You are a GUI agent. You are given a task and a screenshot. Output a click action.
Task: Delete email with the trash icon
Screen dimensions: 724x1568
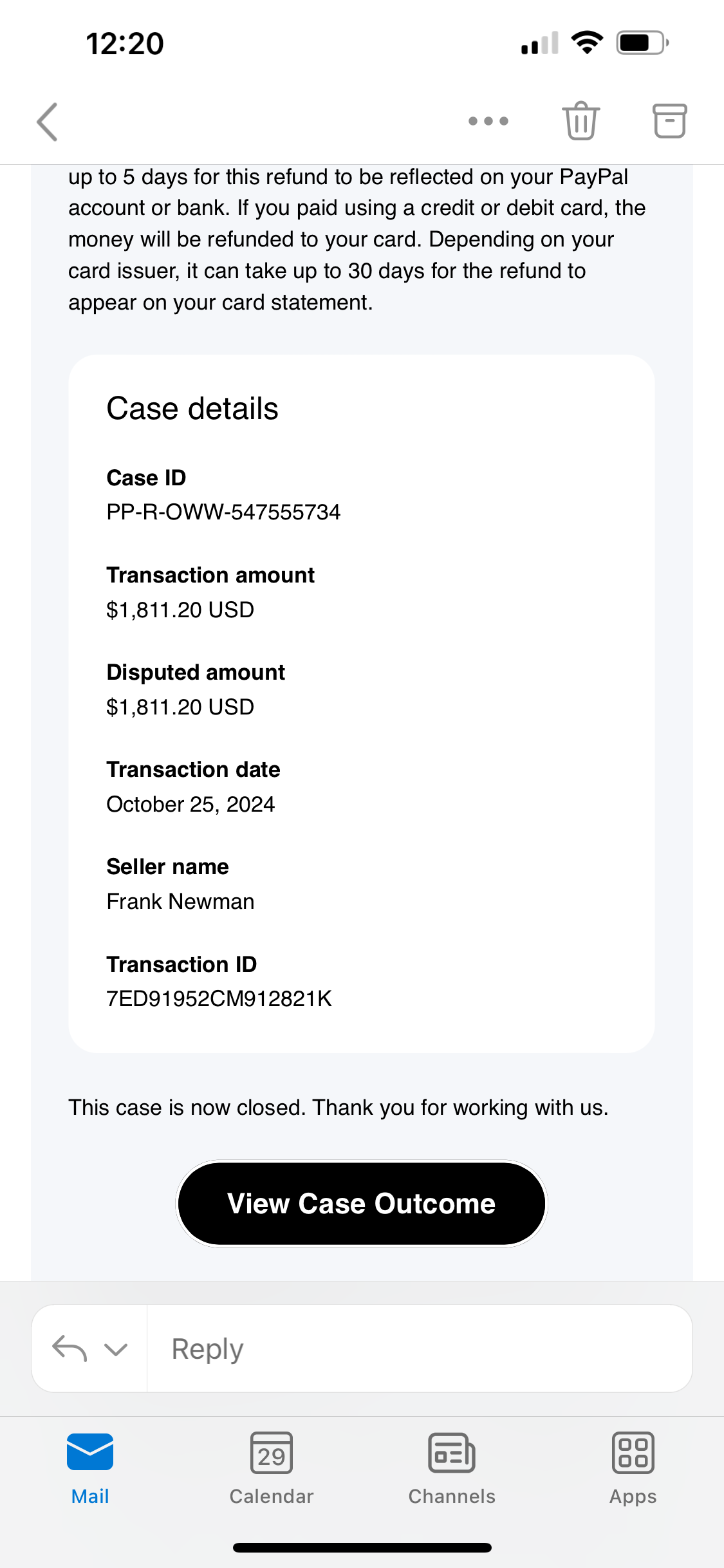click(x=581, y=121)
